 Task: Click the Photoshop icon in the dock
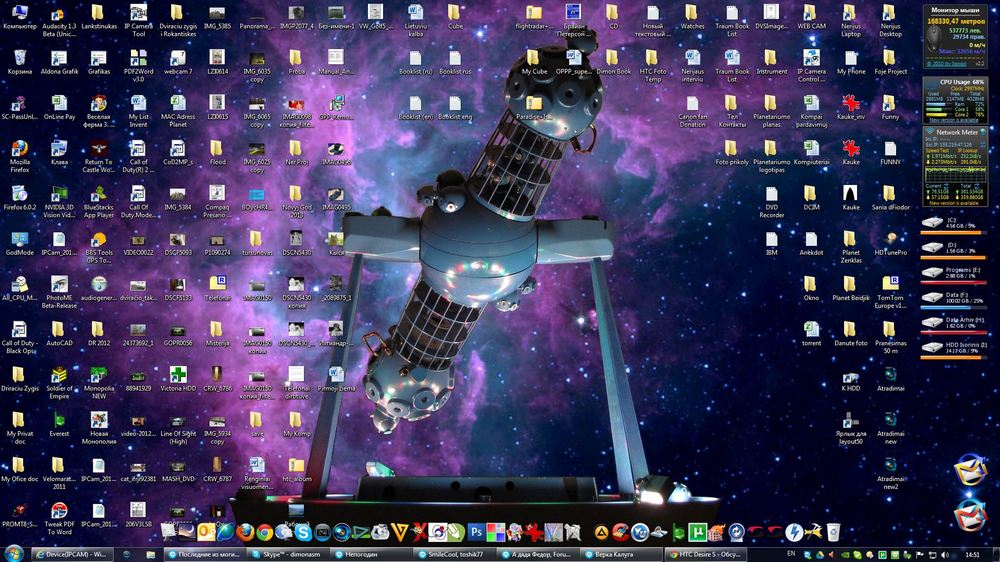pyautogui.click(x=478, y=531)
